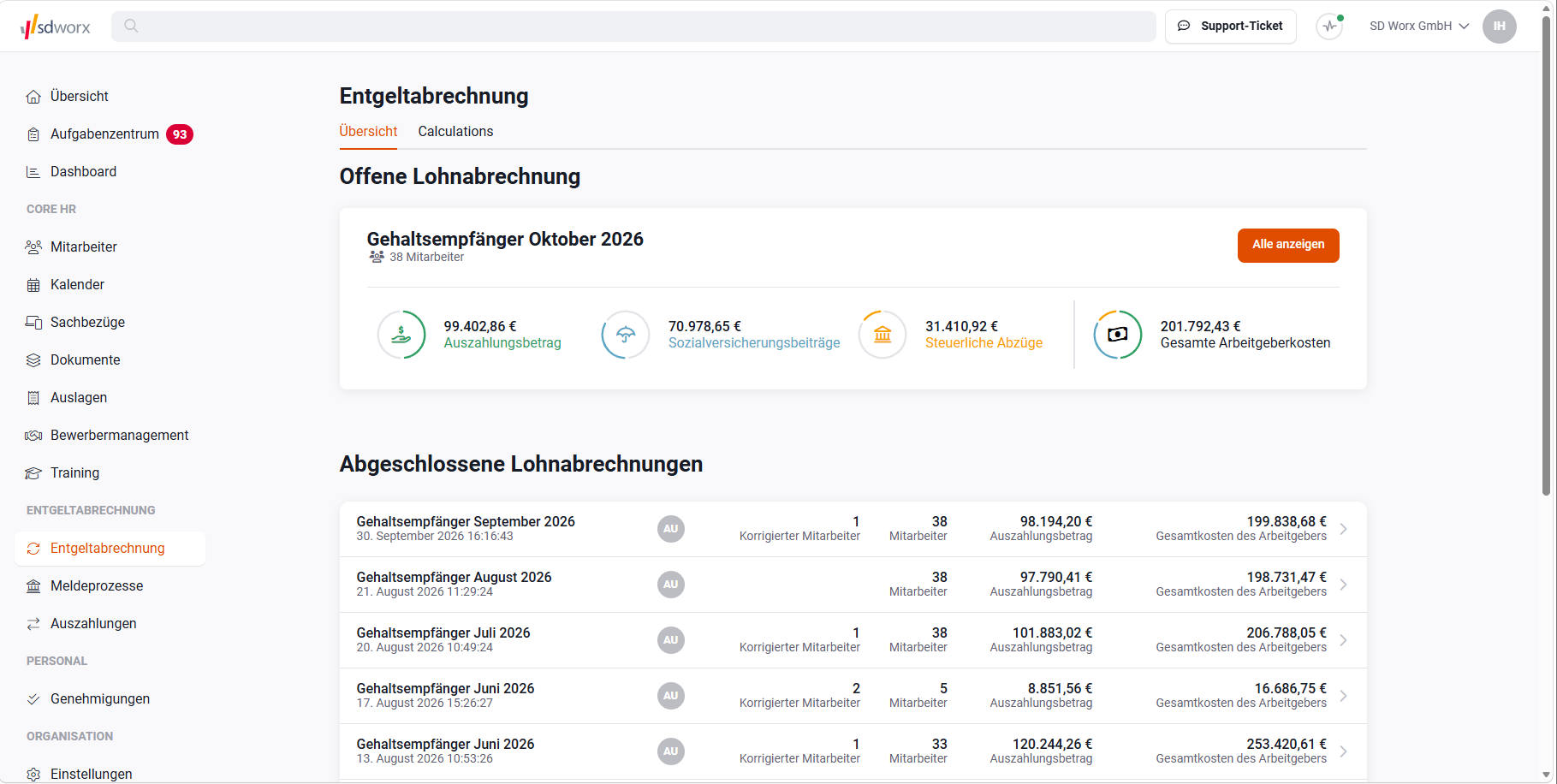This screenshot has height=784, width=1557.
Task: Select the Übersicht tab under Entgeltabrechnung
Action: coord(368,131)
